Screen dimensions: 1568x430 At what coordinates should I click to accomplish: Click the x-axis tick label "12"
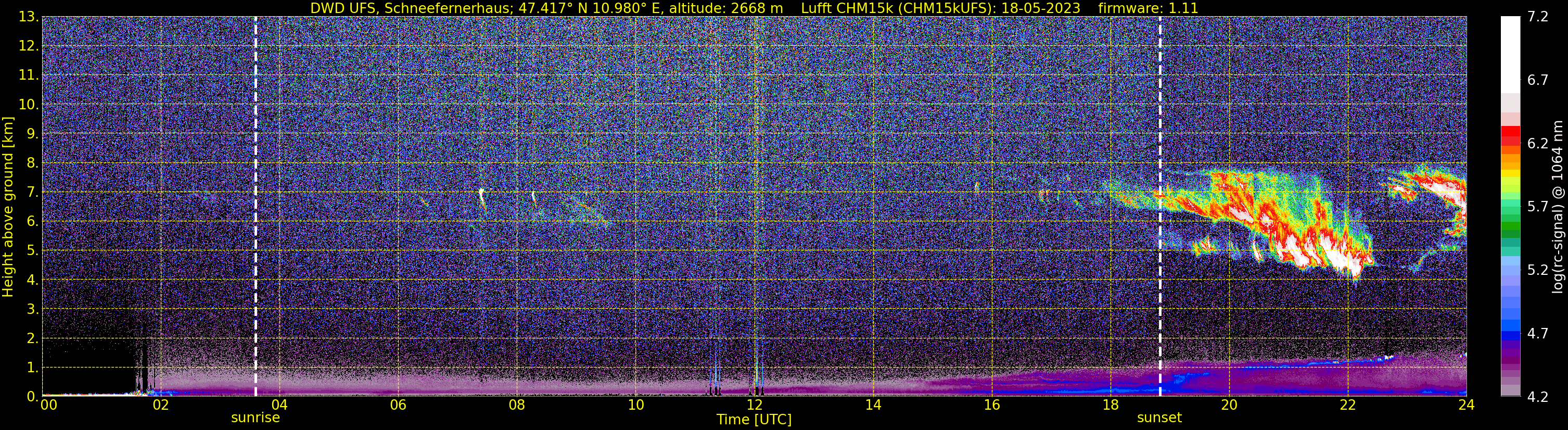pos(754,405)
